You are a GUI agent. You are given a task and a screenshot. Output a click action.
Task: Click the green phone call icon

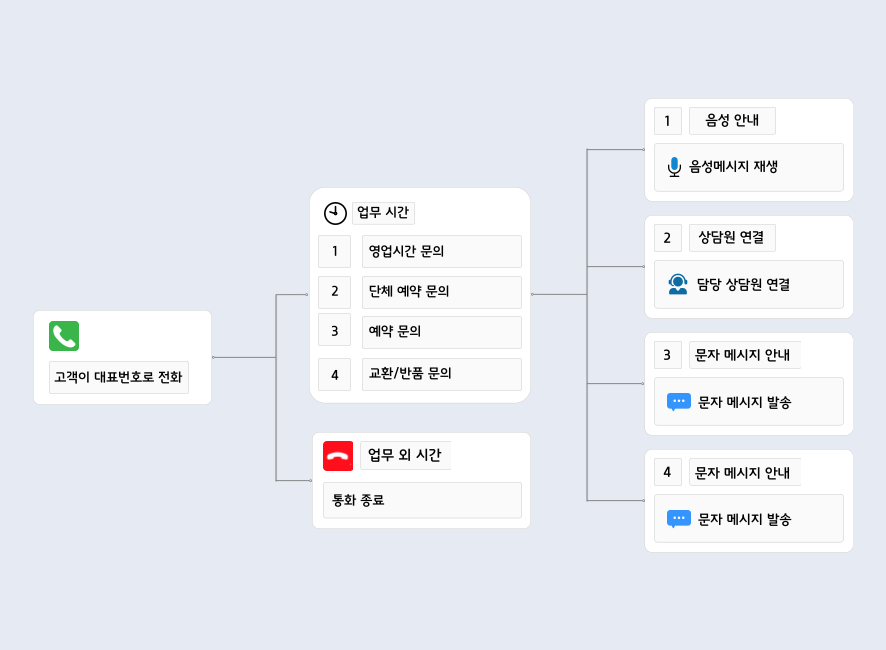(x=64, y=336)
